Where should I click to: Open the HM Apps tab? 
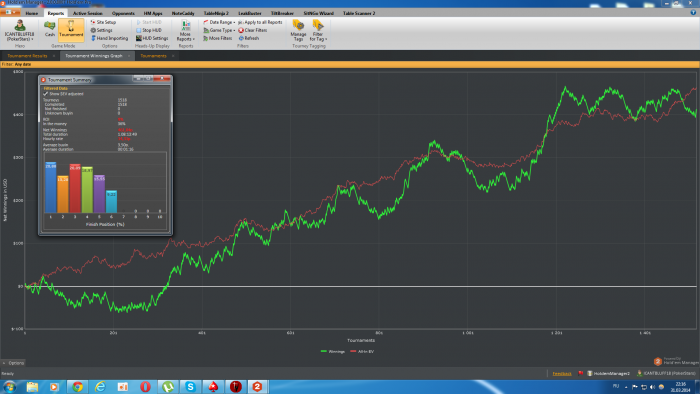pyautogui.click(x=153, y=13)
